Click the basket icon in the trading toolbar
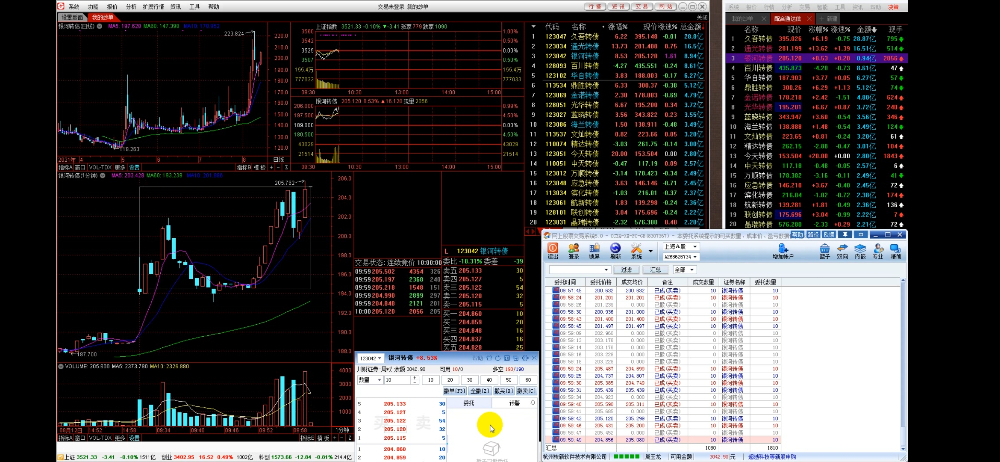 click(825, 250)
